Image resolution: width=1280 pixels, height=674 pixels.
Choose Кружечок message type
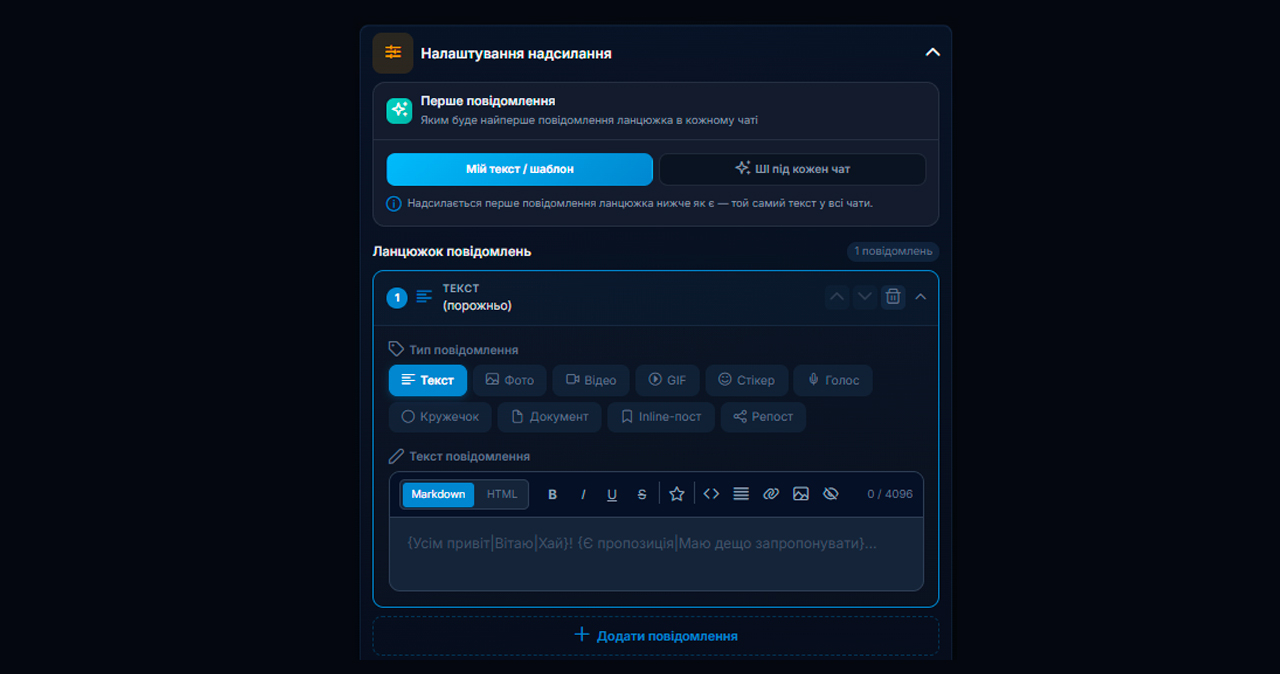[x=440, y=417]
